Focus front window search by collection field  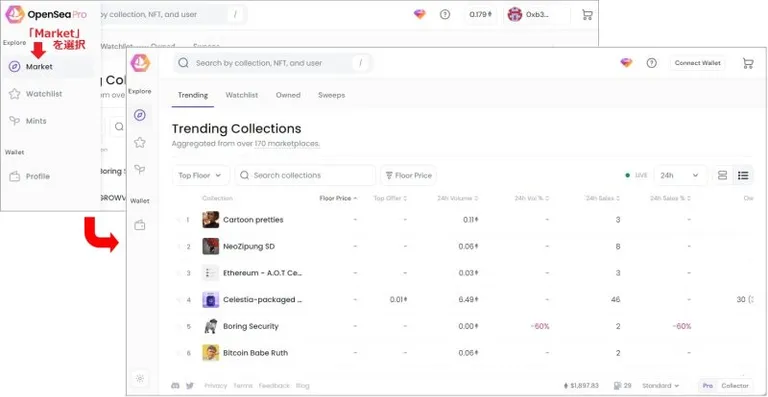[x=273, y=63]
